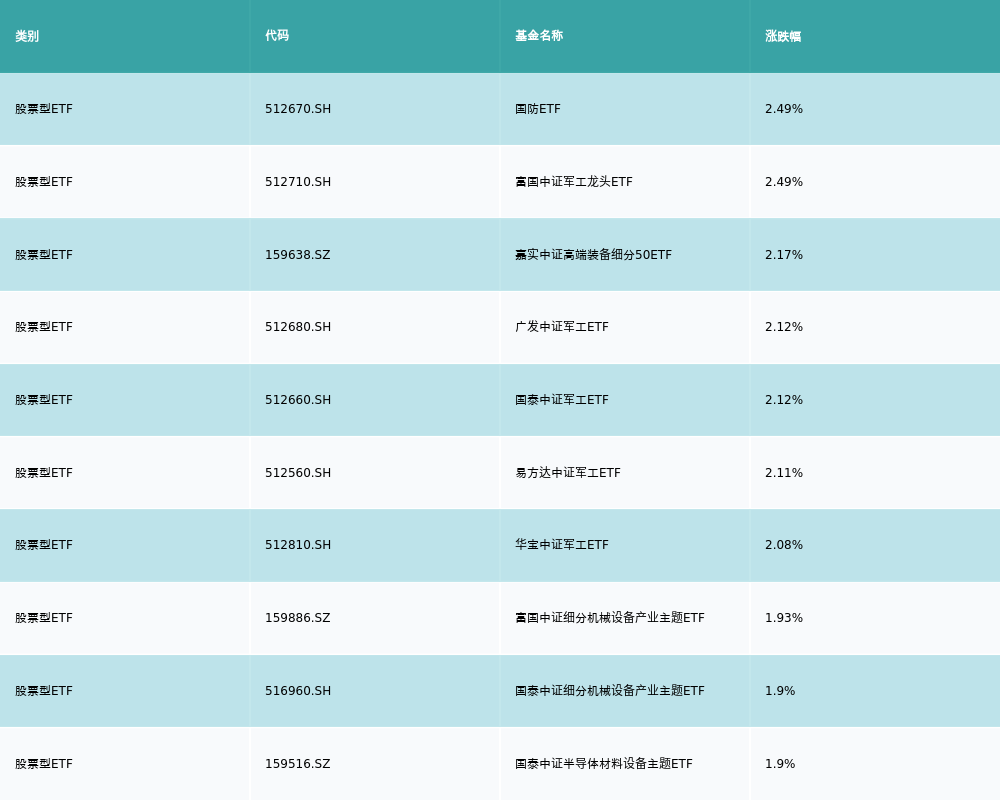
Task: Click 股票型ETF in the 159516.SZ row
Action: (x=44, y=764)
